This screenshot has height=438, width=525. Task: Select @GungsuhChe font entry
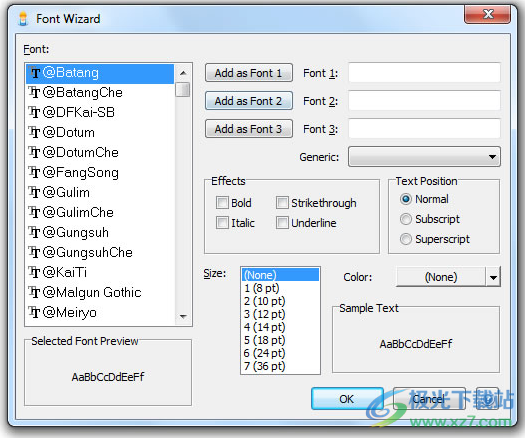100,252
